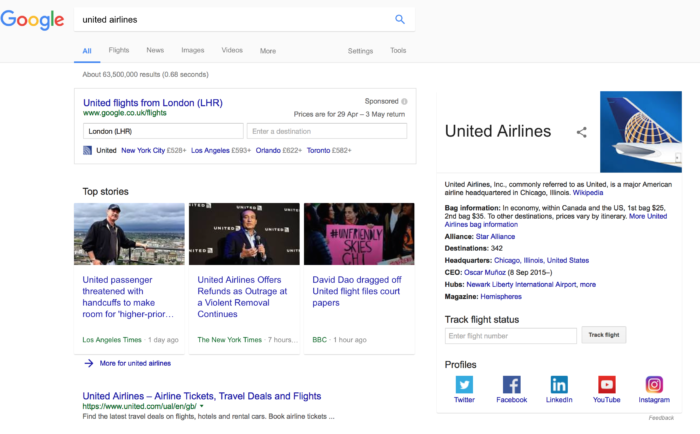This screenshot has width=700, height=434.
Task: Select the All tab
Action: click(x=87, y=51)
